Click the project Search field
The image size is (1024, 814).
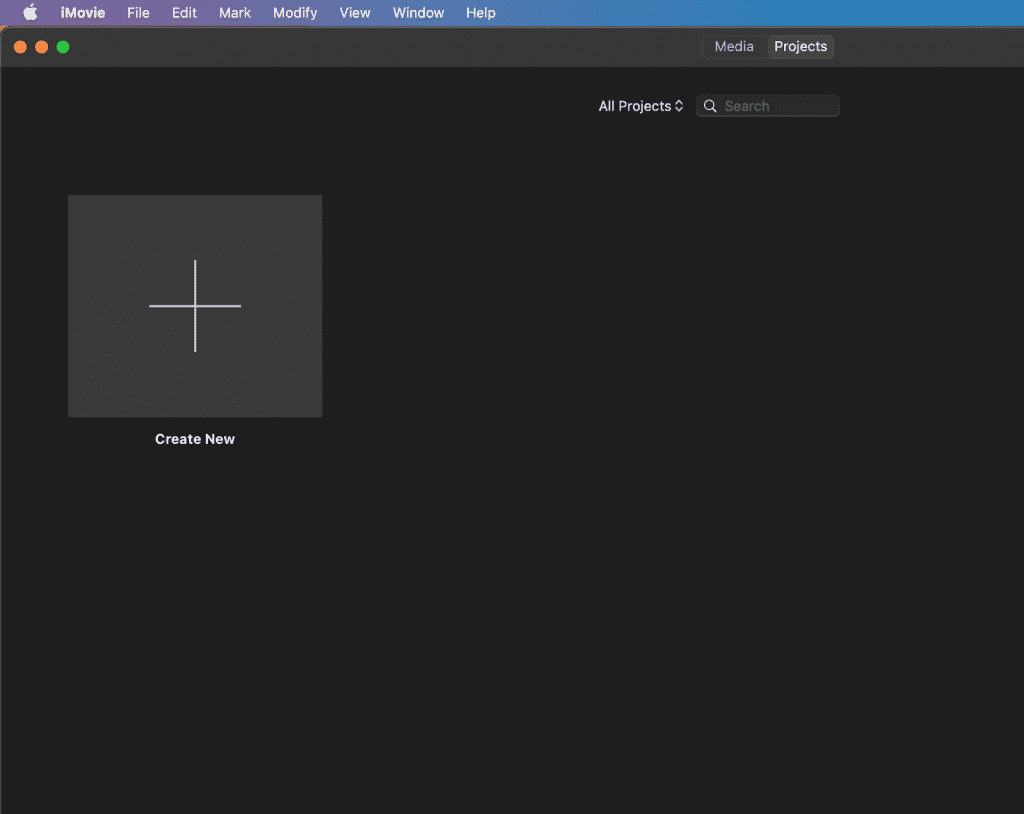tap(768, 106)
